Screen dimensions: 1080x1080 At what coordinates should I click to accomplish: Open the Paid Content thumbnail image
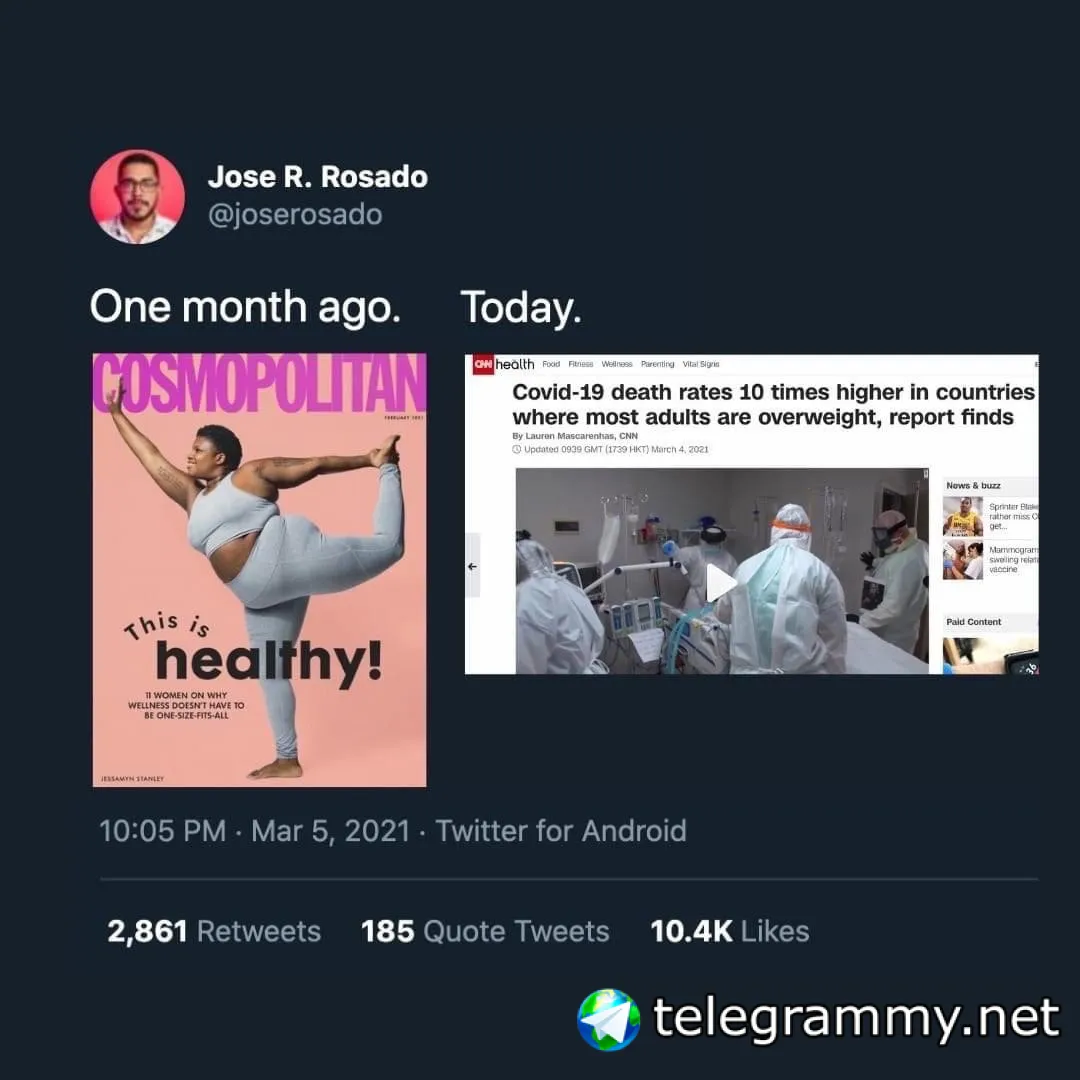click(x=990, y=656)
